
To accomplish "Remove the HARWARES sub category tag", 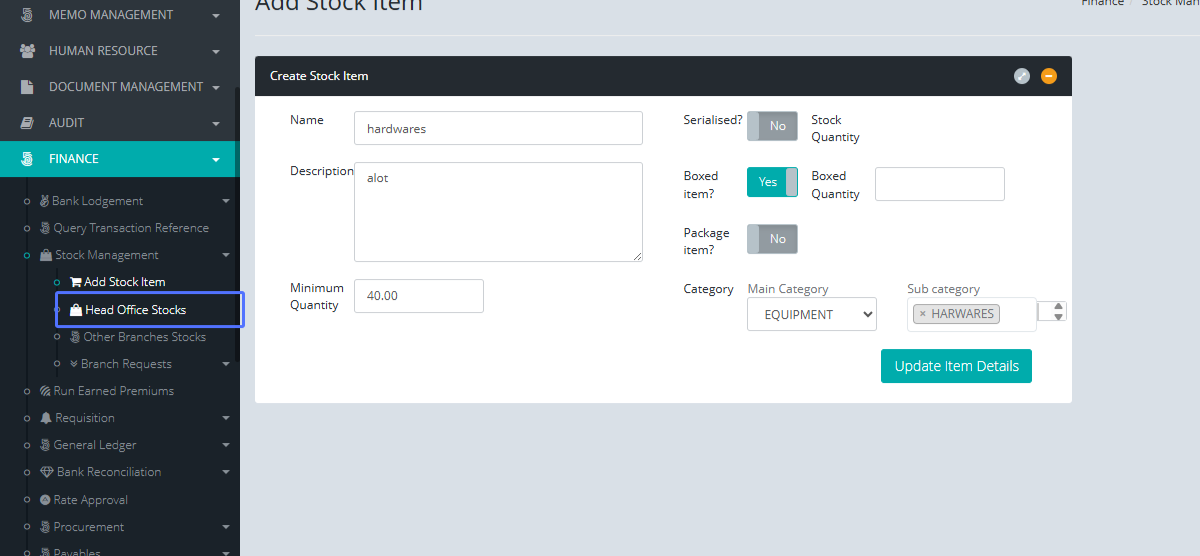I will (x=923, y=314).
